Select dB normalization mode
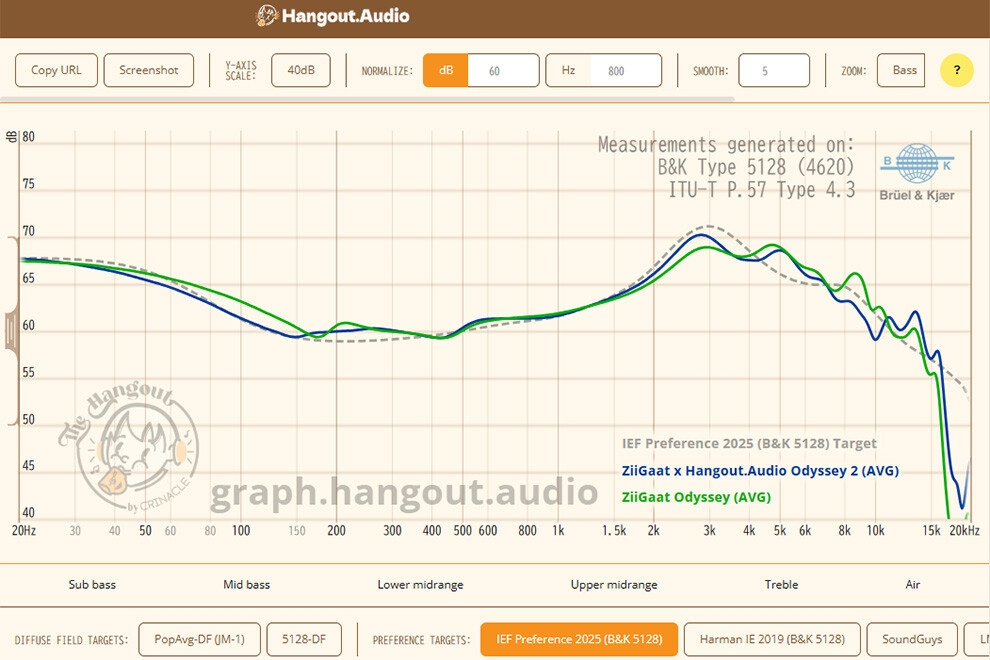Image resolution: width=990 pixels, height=660 pixels. 446,70
